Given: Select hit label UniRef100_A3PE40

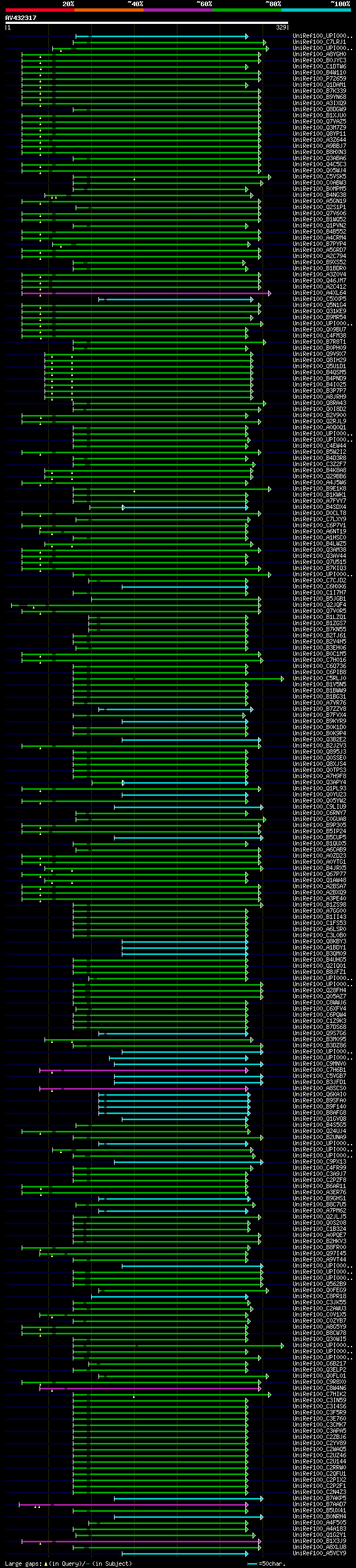Looking at the screenshot, I should pyautogui.click(x=319, y=899).
